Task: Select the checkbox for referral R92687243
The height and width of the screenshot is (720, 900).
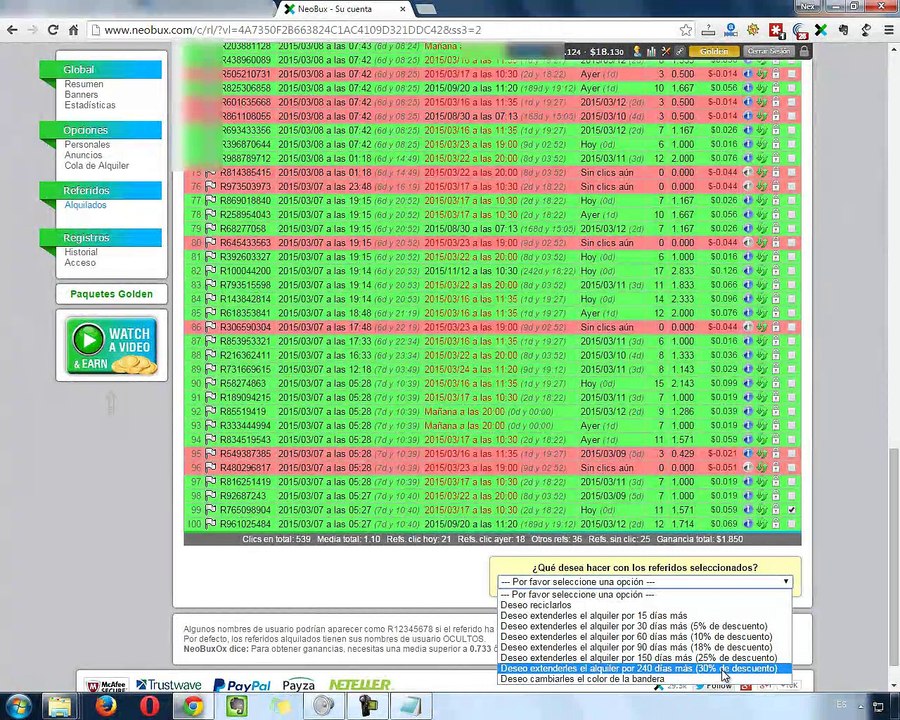Action: [x=792, y=496]
